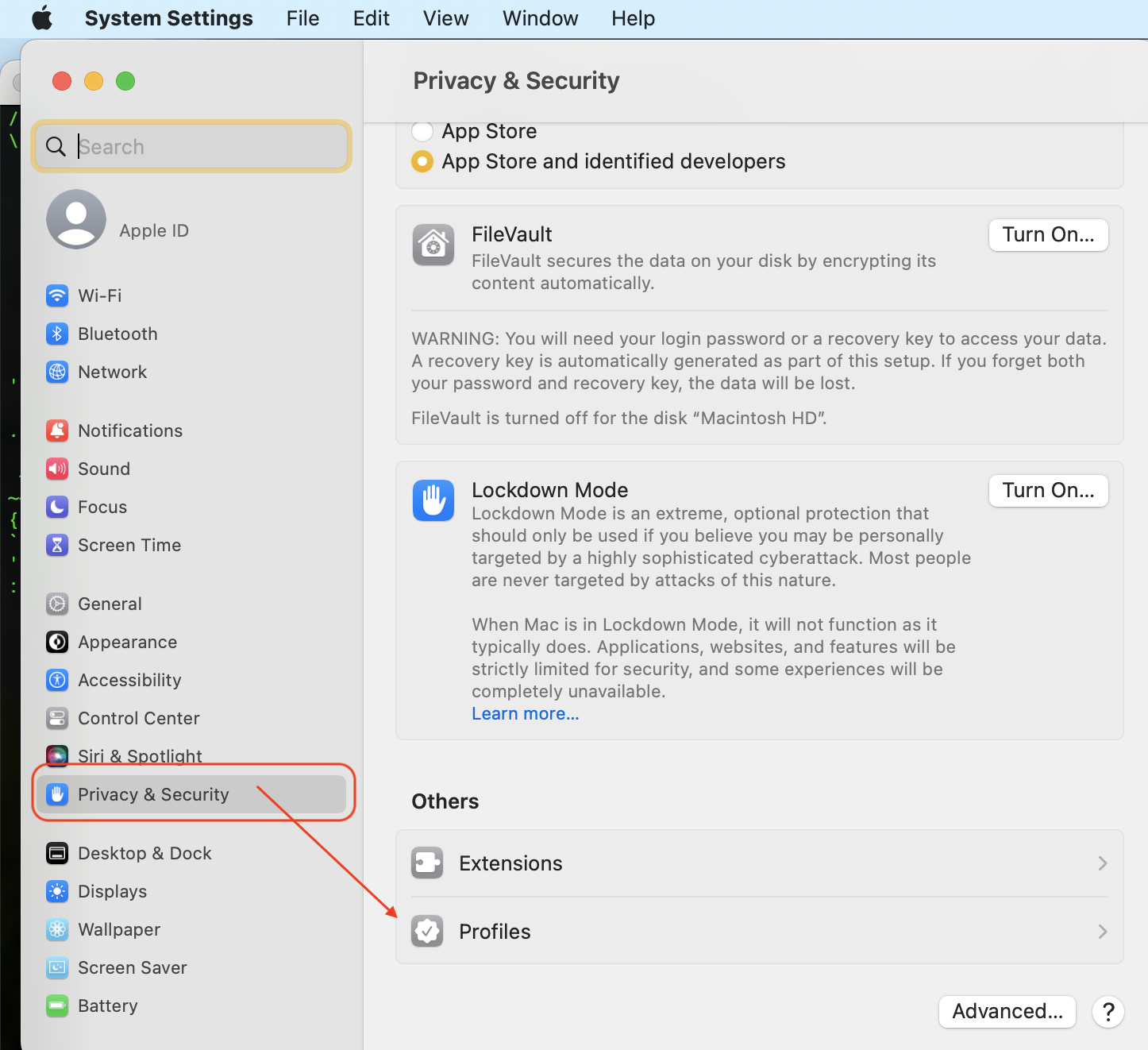Click the Apple ID avatar icon
Image resolution: width=1148 pixels, height=1050 pixels.
click(x=76, y=219)
